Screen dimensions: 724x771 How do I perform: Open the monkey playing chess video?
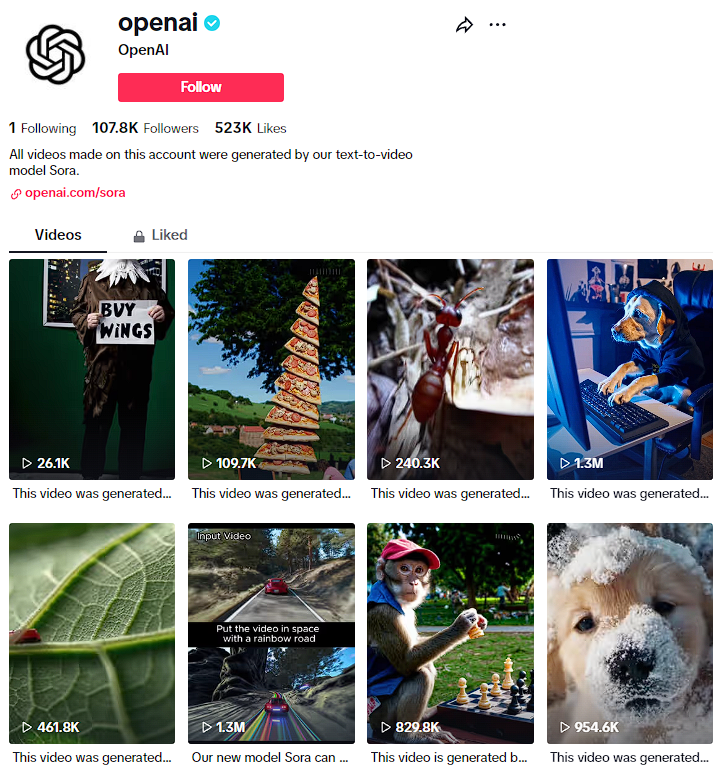pos(450,633)
